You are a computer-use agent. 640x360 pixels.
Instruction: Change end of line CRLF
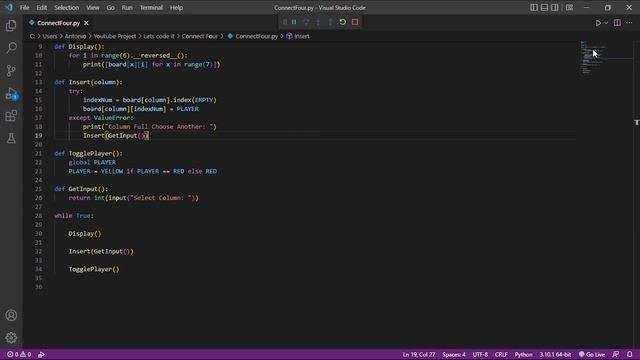click(501, 354)
